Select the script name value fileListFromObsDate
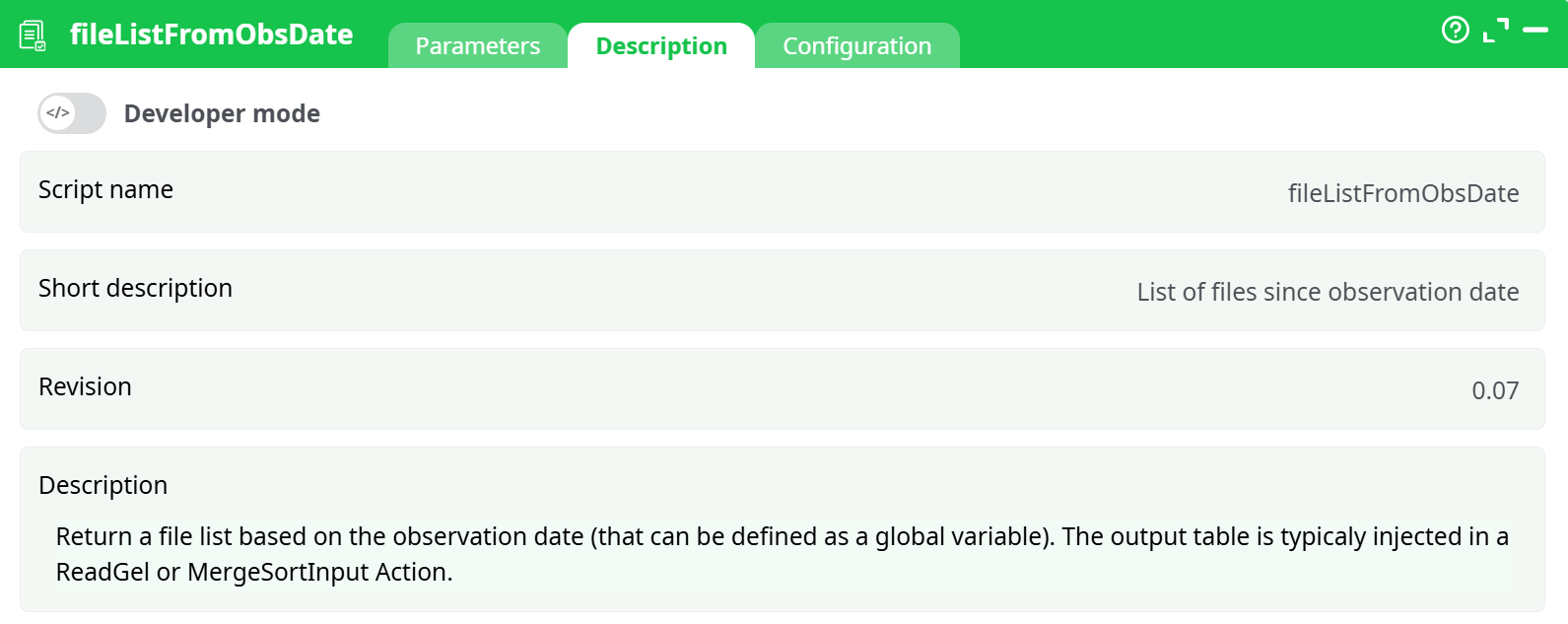 1402,193
